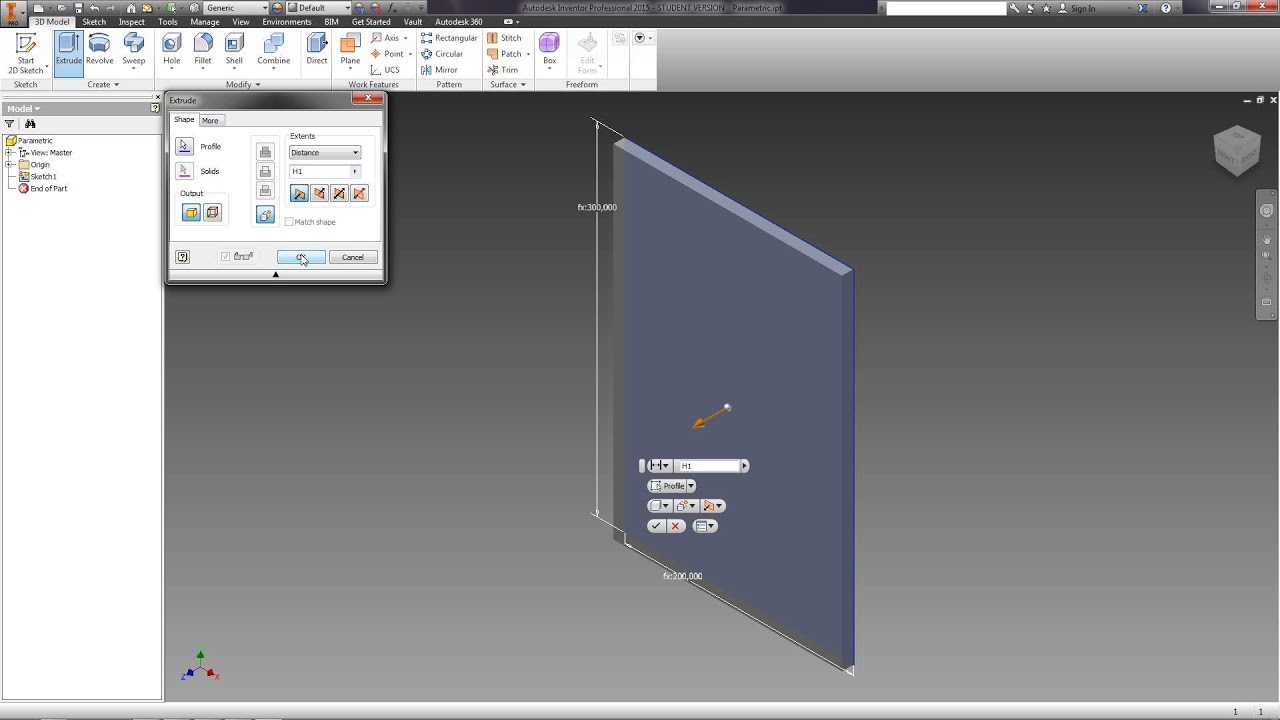
Task: Toggle the Match shape checkbox
Action: [x=289, y=222]
